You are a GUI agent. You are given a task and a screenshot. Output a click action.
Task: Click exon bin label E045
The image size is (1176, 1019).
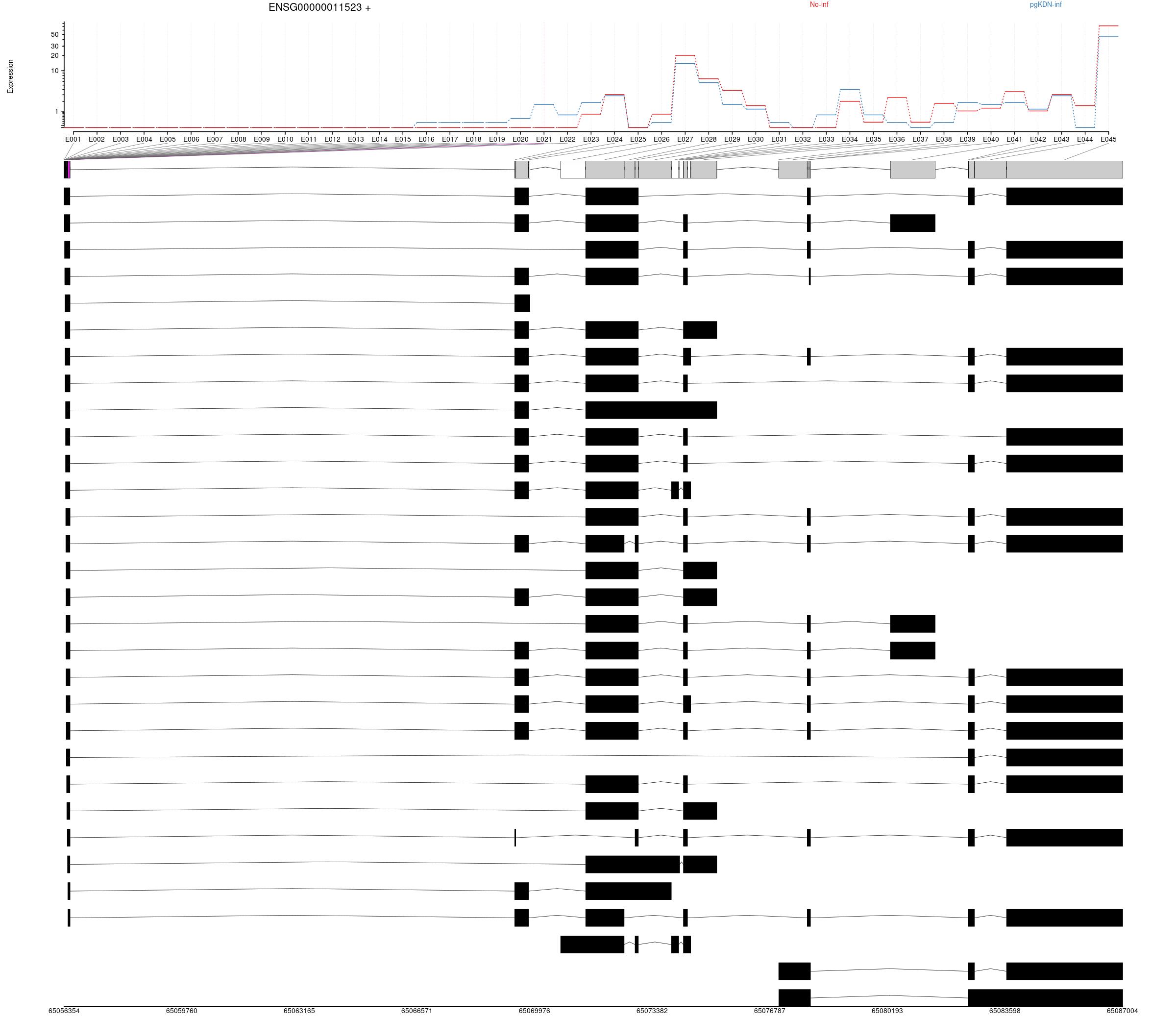(1108, 139)
